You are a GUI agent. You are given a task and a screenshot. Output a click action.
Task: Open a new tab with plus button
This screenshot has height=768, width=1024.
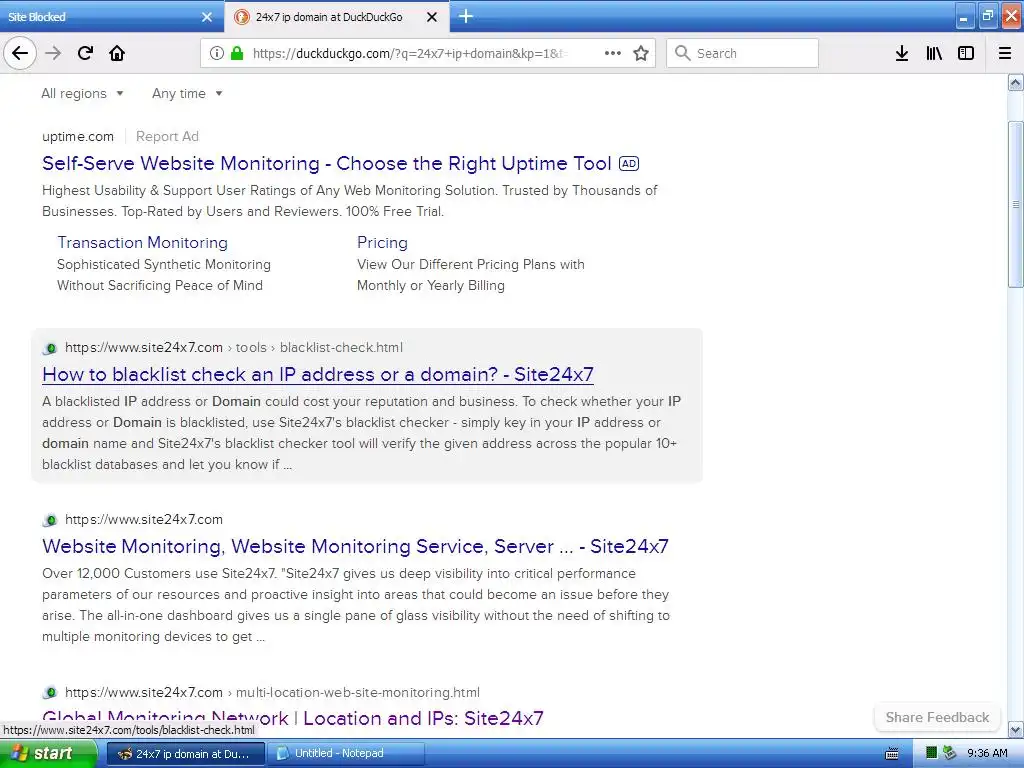466,16
